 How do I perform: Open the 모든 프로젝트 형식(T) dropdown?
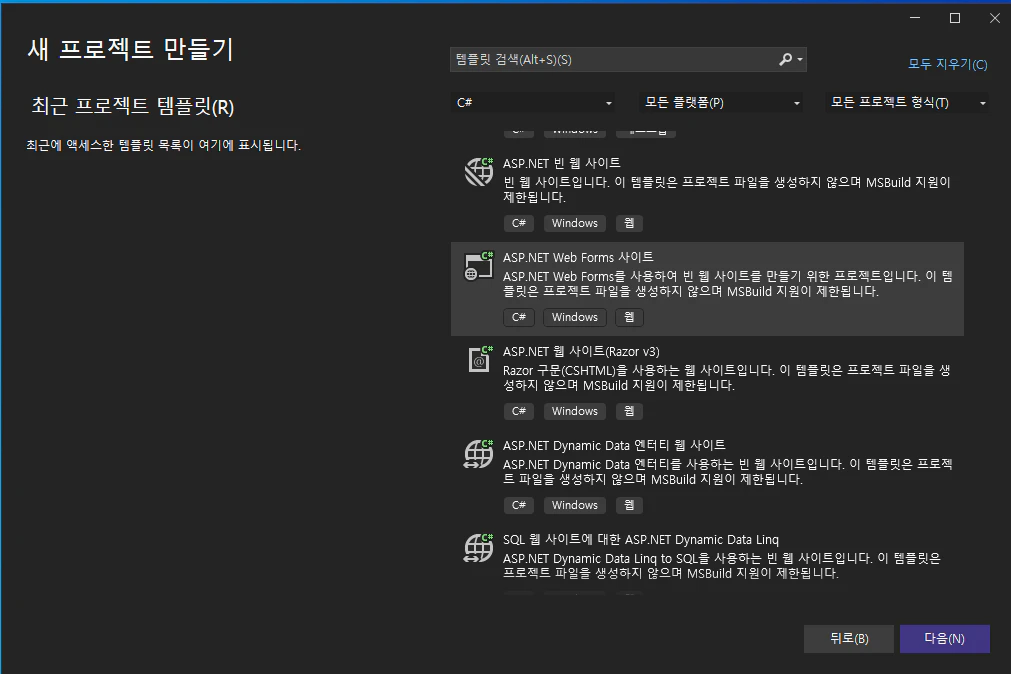[x=907, y=103]
